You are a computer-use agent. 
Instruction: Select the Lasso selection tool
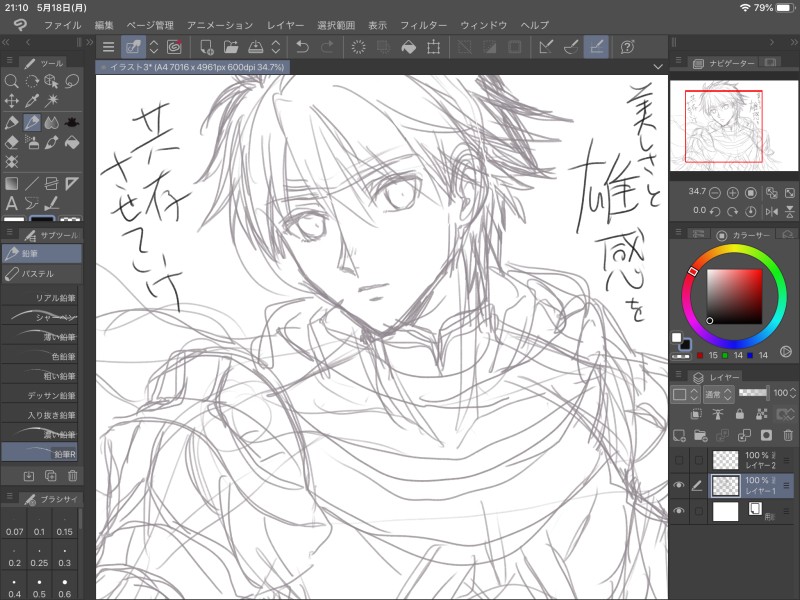point(72,81)
